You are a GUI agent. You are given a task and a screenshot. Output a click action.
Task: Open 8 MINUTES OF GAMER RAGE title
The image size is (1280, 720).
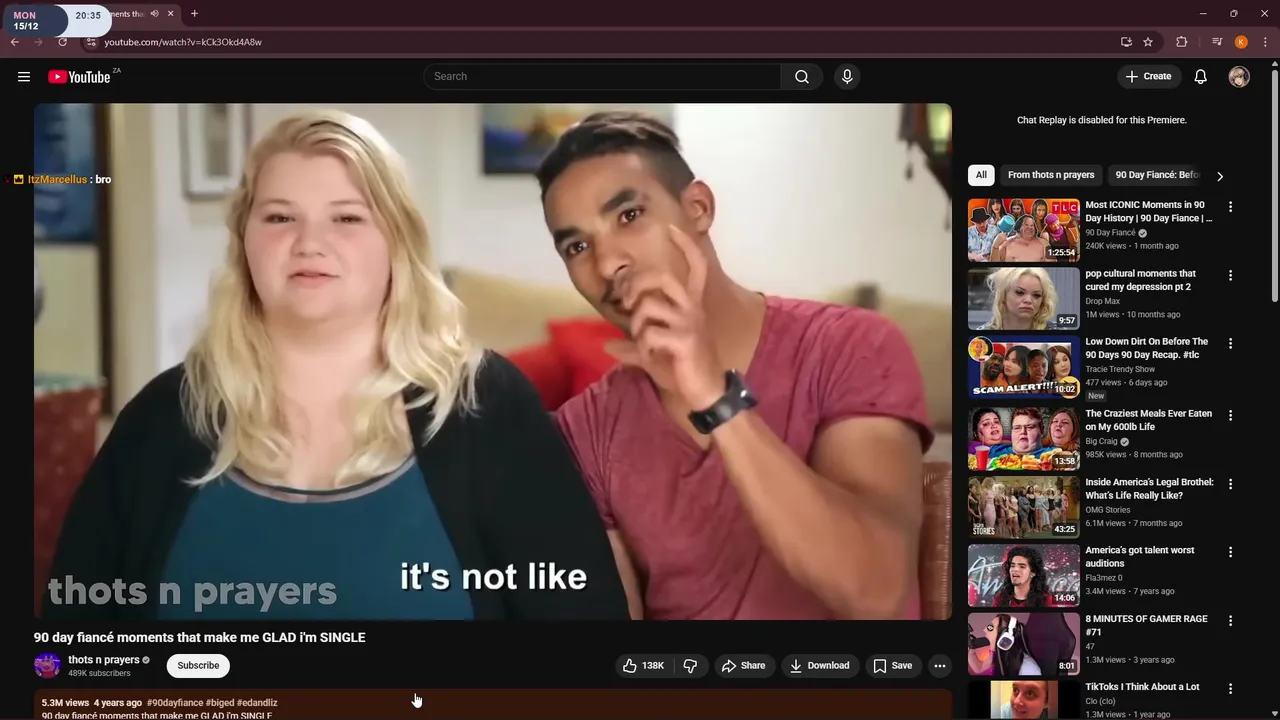(x=1146, y=625)
